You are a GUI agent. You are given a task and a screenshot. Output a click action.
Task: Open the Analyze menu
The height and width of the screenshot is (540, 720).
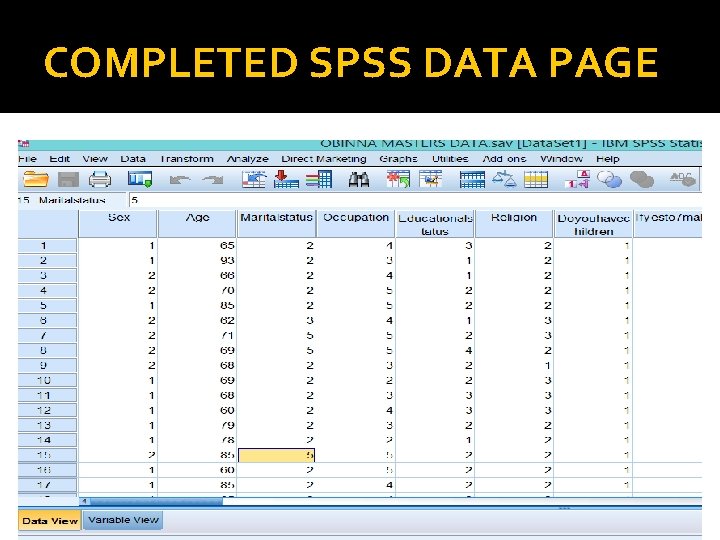[248, 159]
